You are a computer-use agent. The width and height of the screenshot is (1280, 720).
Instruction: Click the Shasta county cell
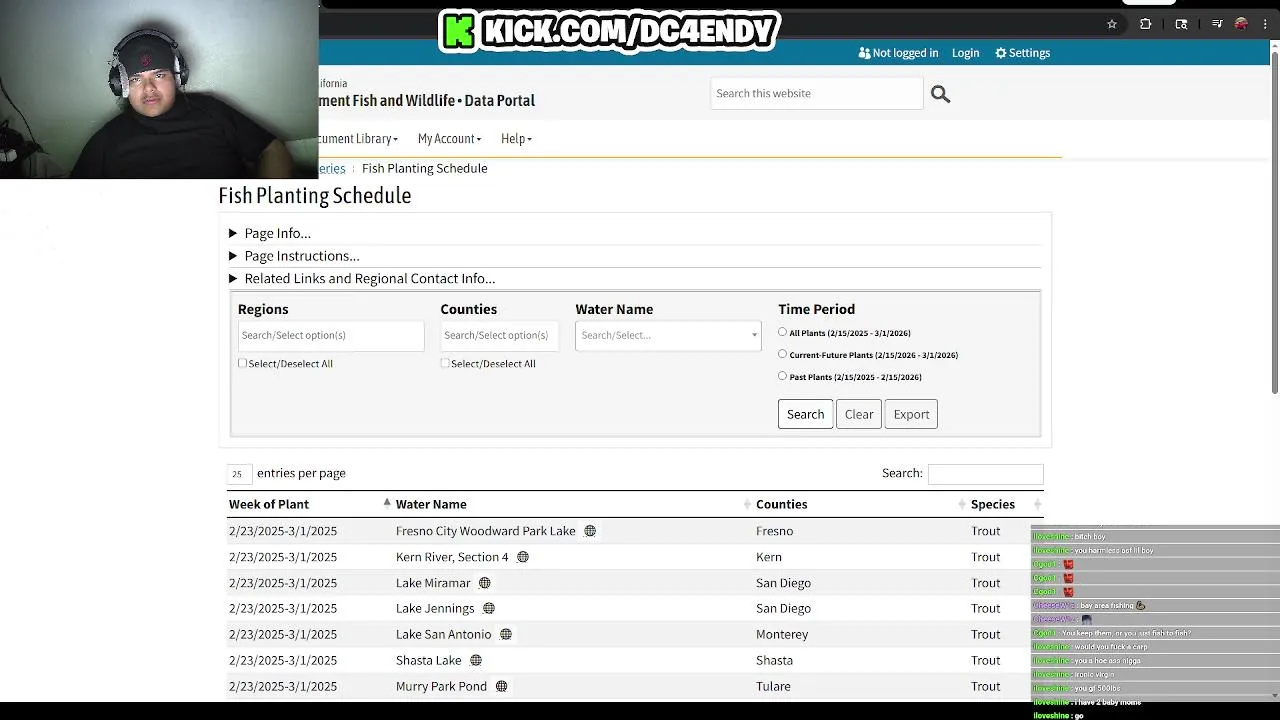pos(774,660)
